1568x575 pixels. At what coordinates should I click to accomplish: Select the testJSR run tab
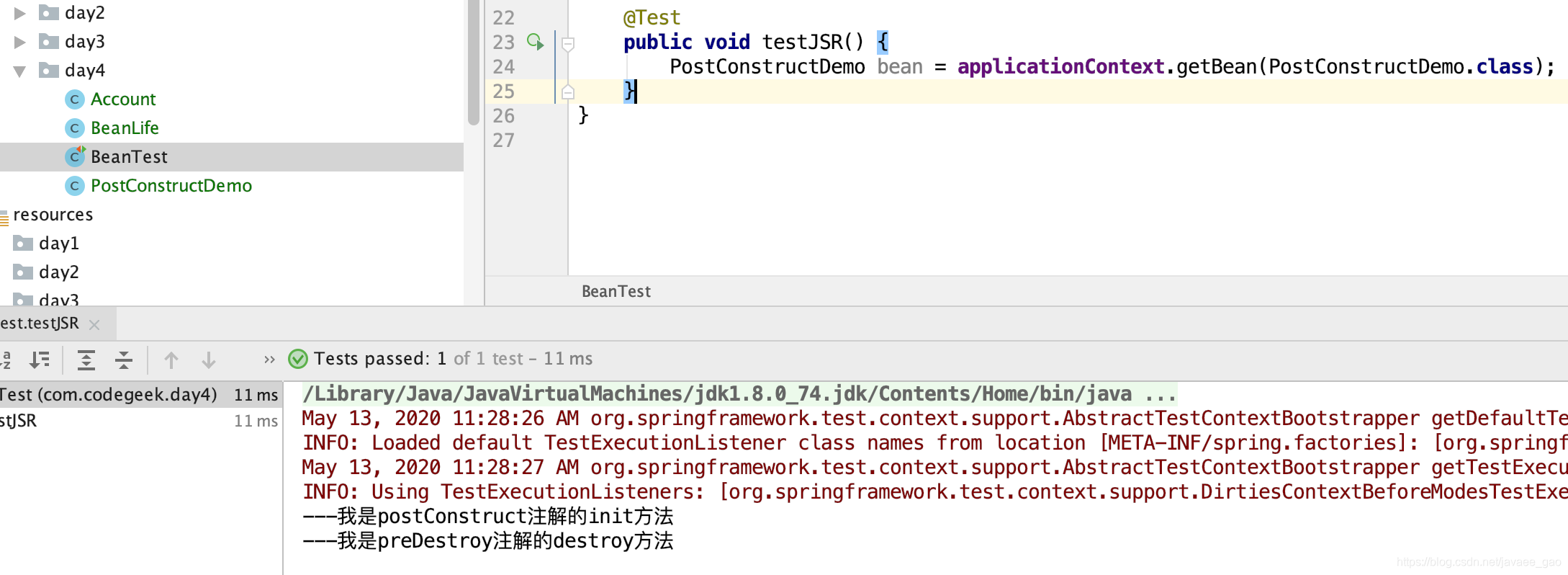pos(40,324)
